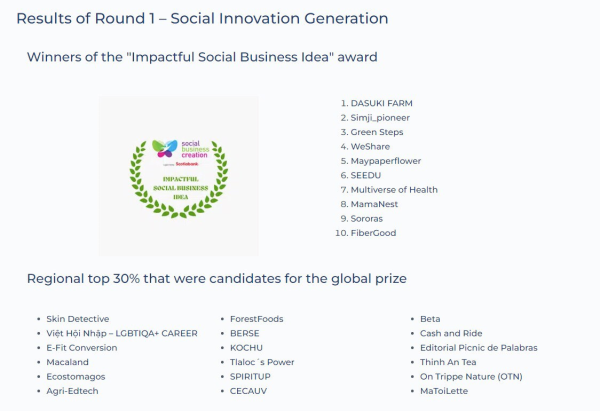Select Việt Hội Nhập – LGBTIQA+ CAREER entry

tap(122, 333)
